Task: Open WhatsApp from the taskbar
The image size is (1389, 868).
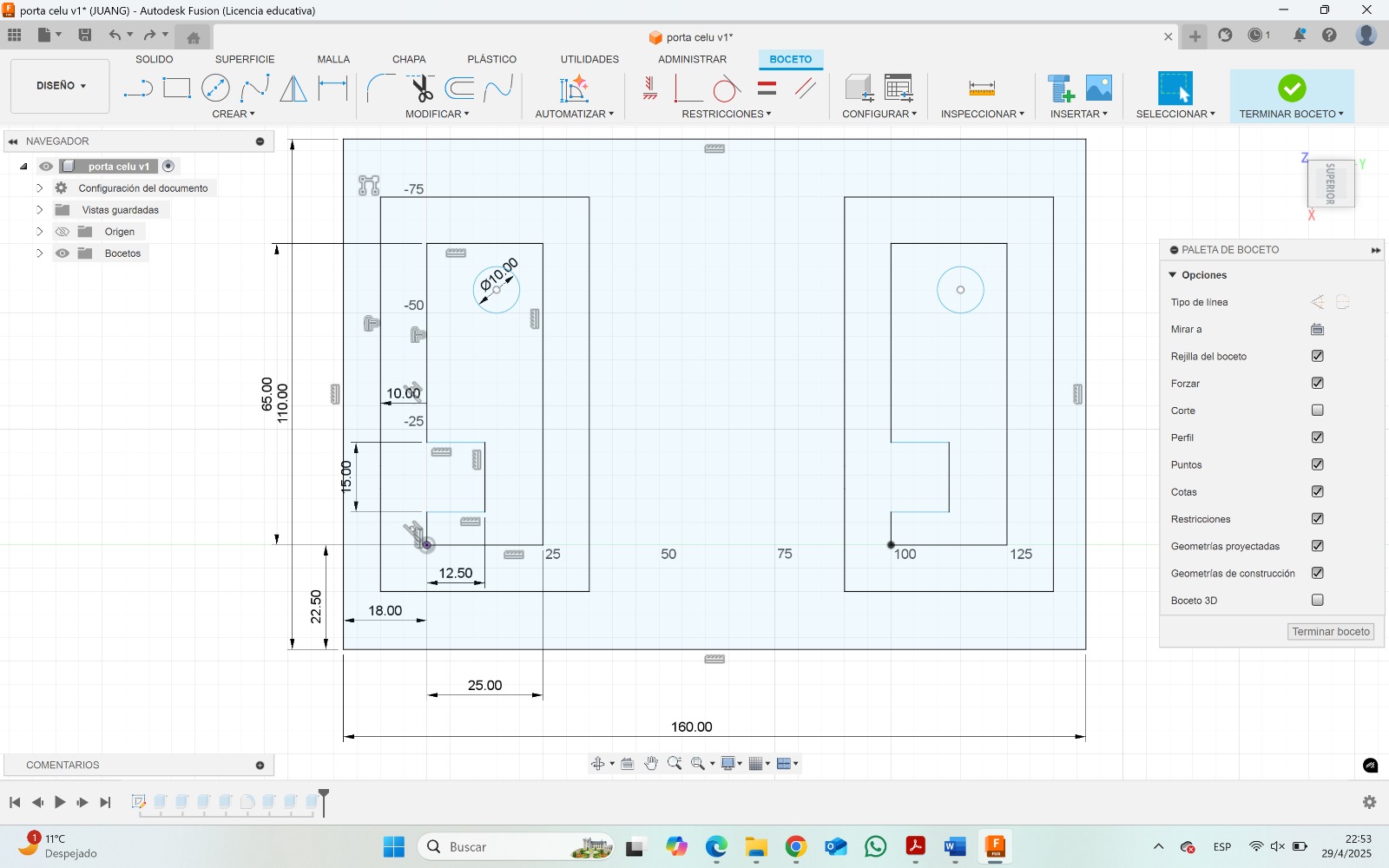Action: [875, 846]
